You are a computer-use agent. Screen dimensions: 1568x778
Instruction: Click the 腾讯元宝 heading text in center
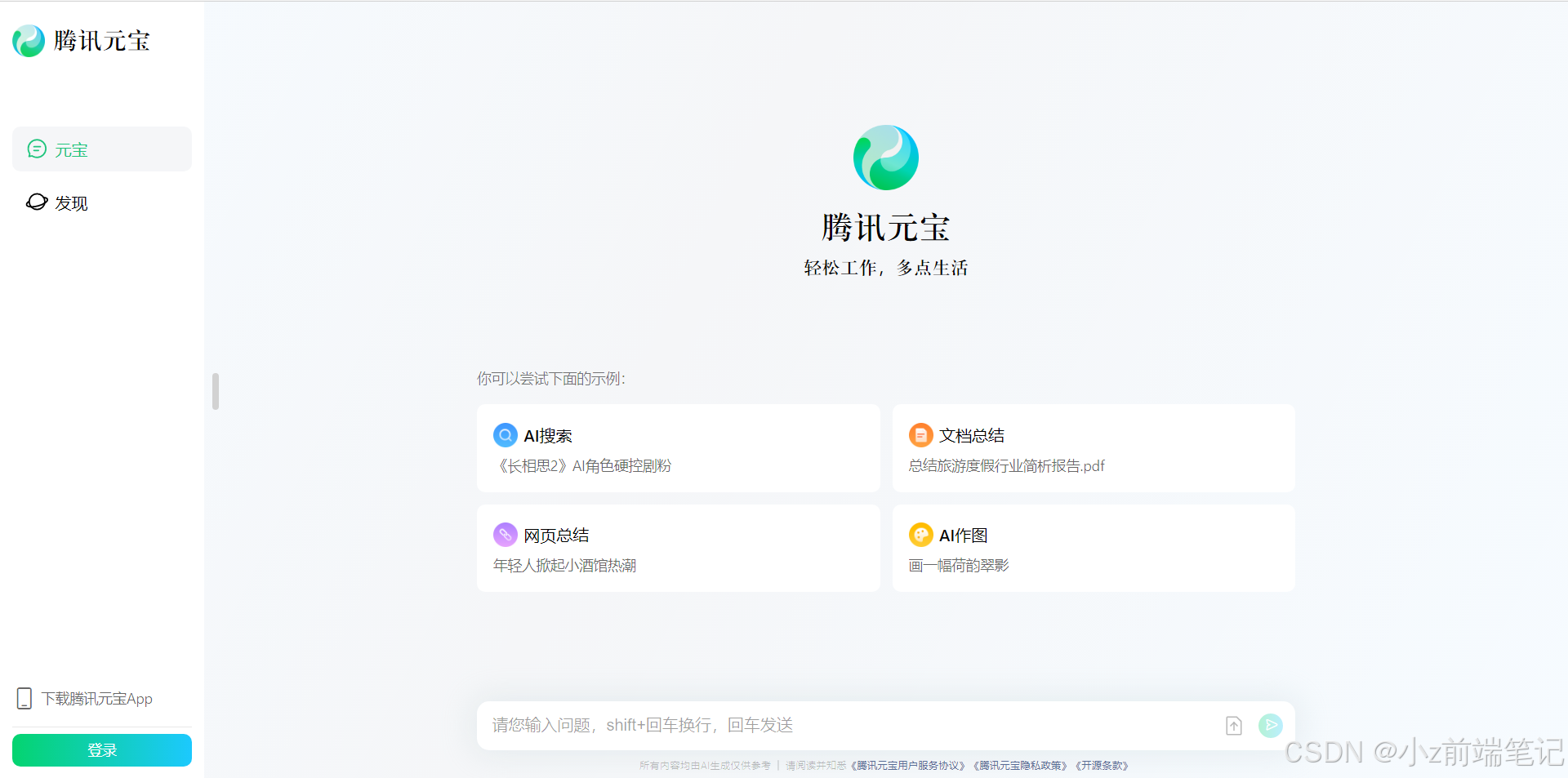coord(886,228)
